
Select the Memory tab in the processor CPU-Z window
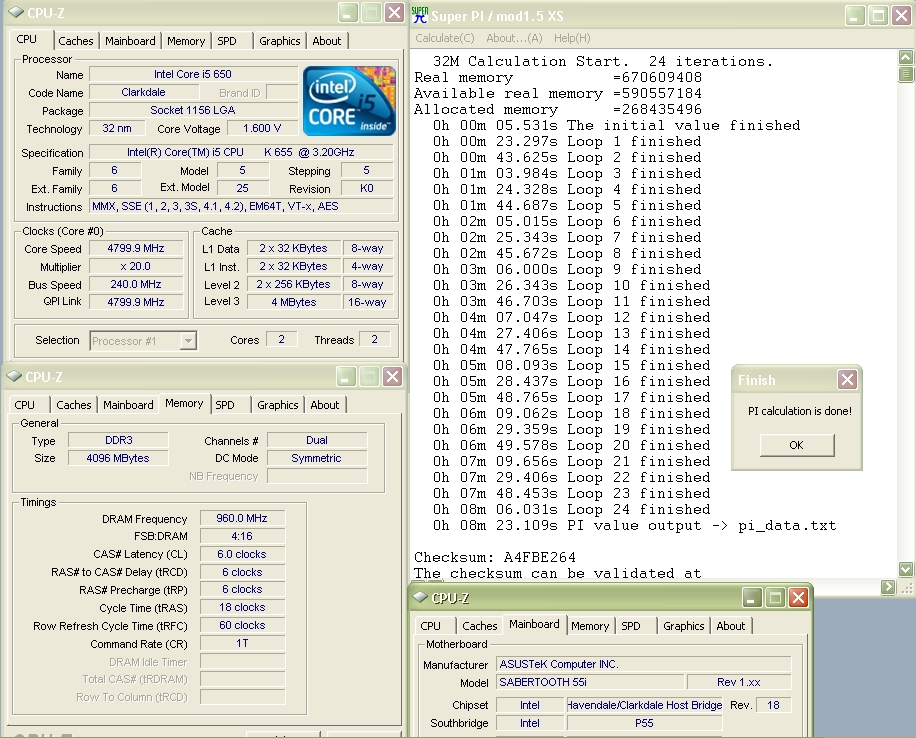pyautogui.click(x=186, y=41)
